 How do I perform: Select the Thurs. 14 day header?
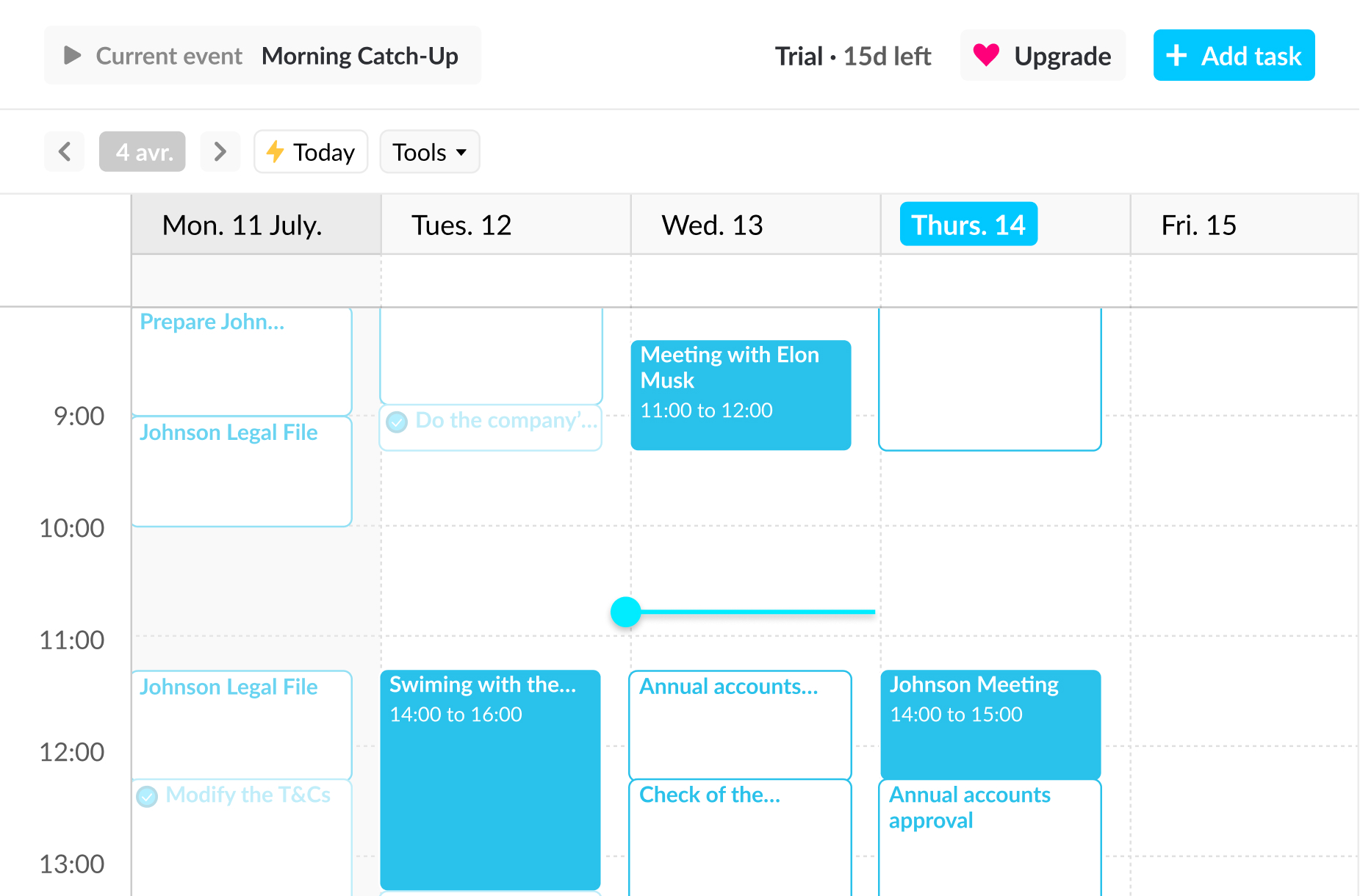(968, 225)
